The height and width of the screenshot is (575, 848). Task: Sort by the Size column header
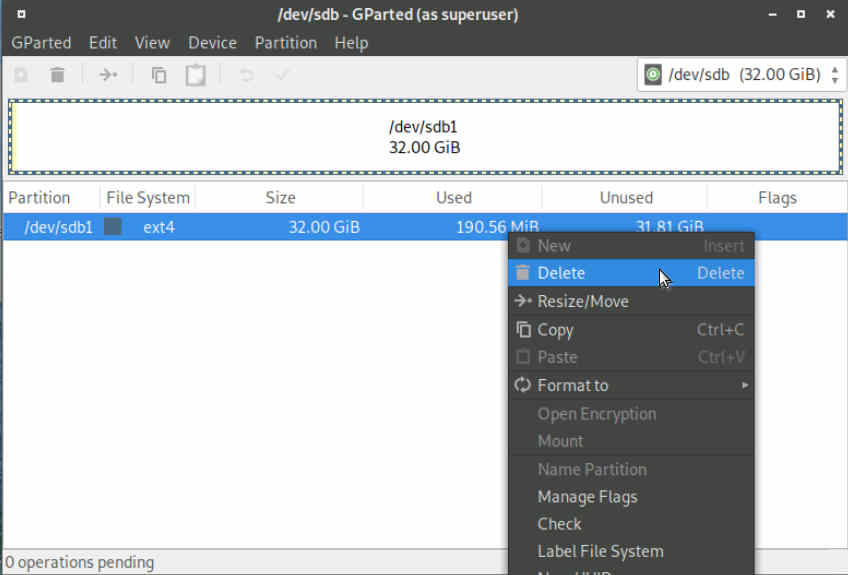280,197
